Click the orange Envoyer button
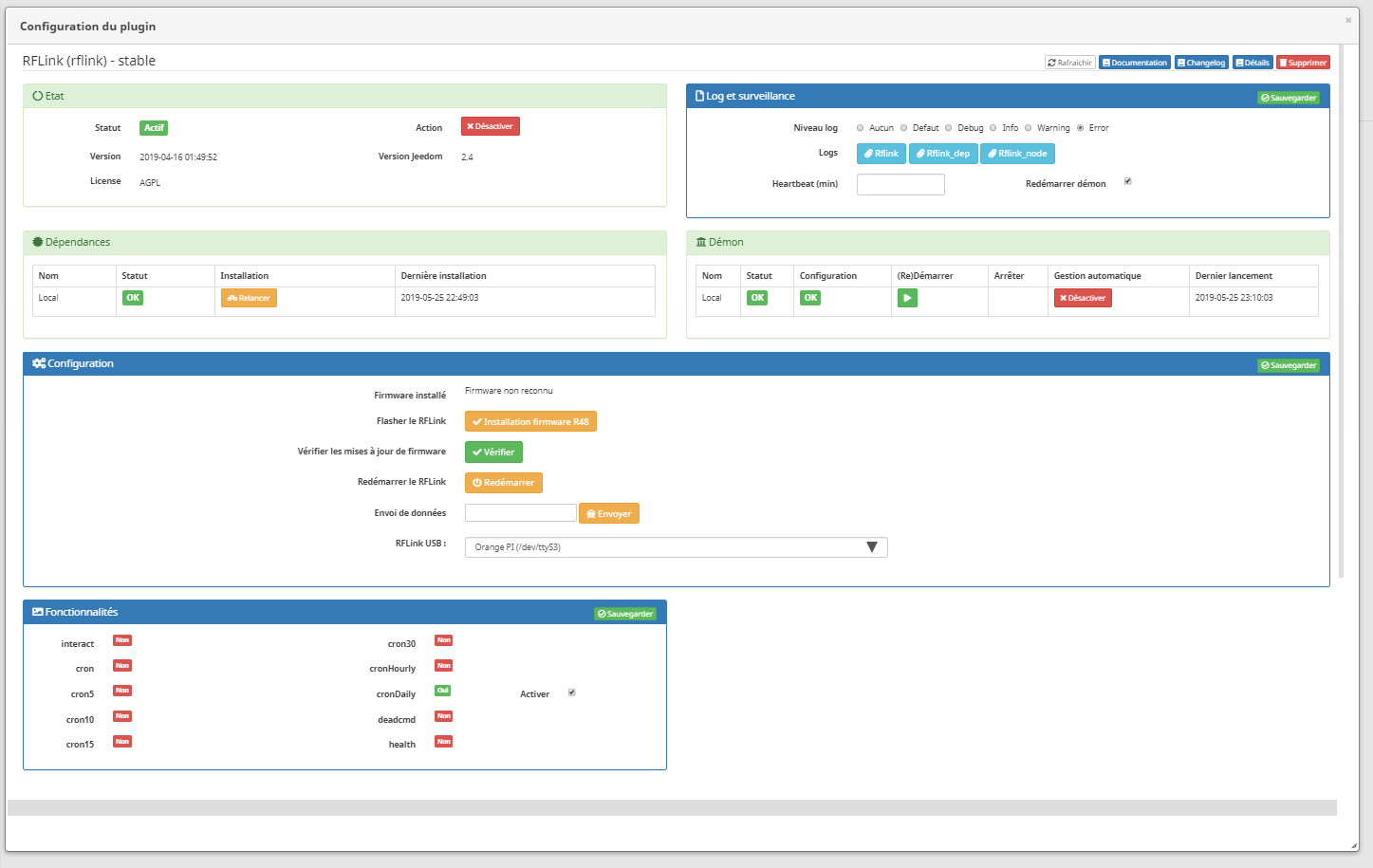 tap(609, 513)
